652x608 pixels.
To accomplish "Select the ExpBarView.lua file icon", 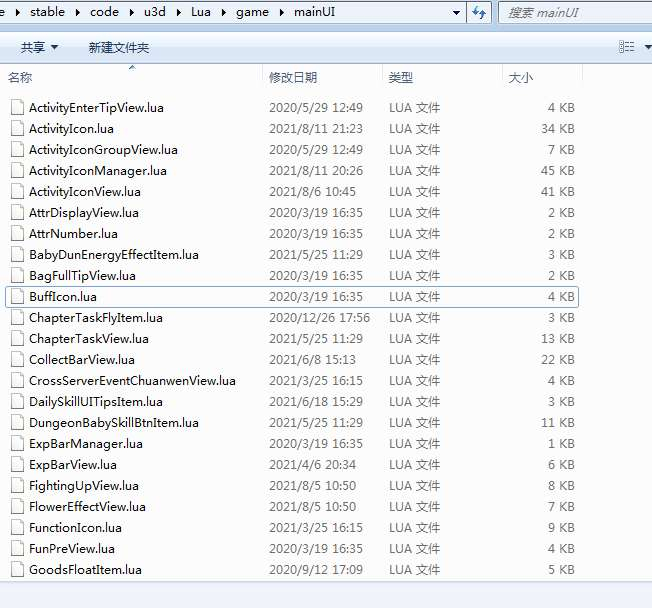I will (x=17, y=465).
